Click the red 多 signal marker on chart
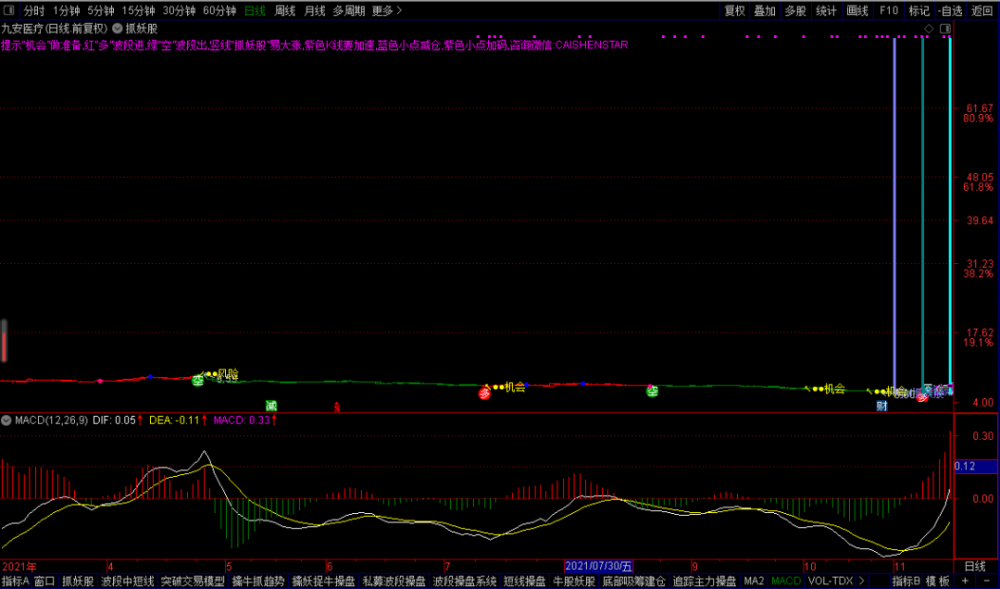The height and width of the screenshot is (589, 1000). click(x=485, y=393)
